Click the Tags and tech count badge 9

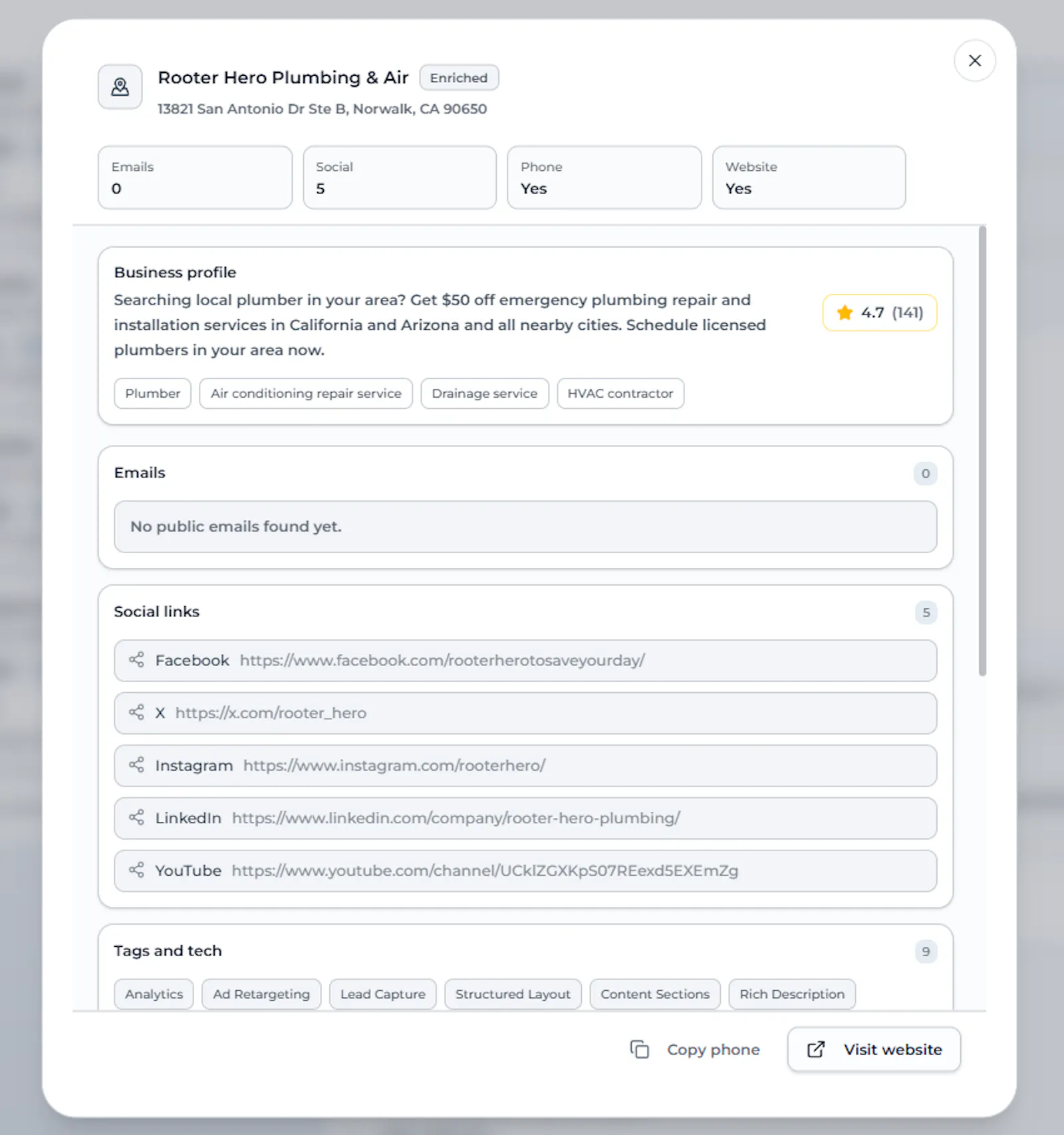click(926, 951)
